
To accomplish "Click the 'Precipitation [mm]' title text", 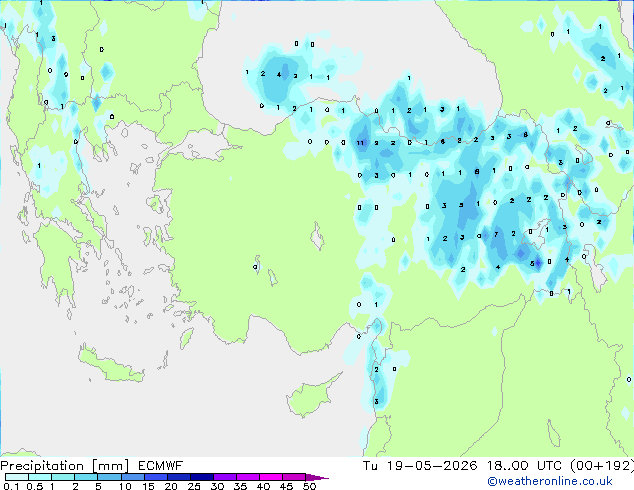I will 65,466.
